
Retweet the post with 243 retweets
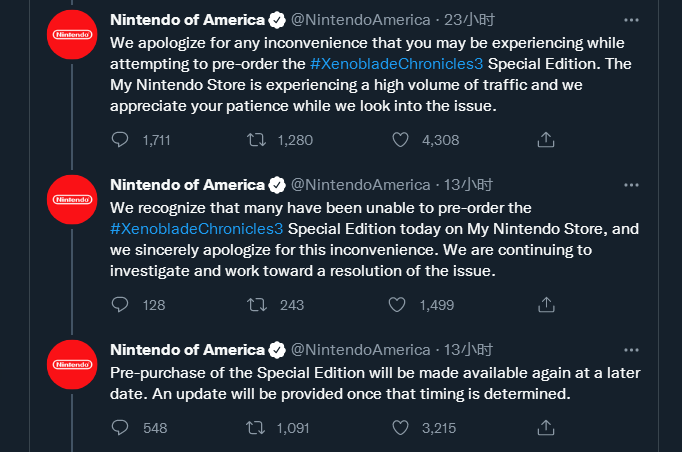(257, 305)
